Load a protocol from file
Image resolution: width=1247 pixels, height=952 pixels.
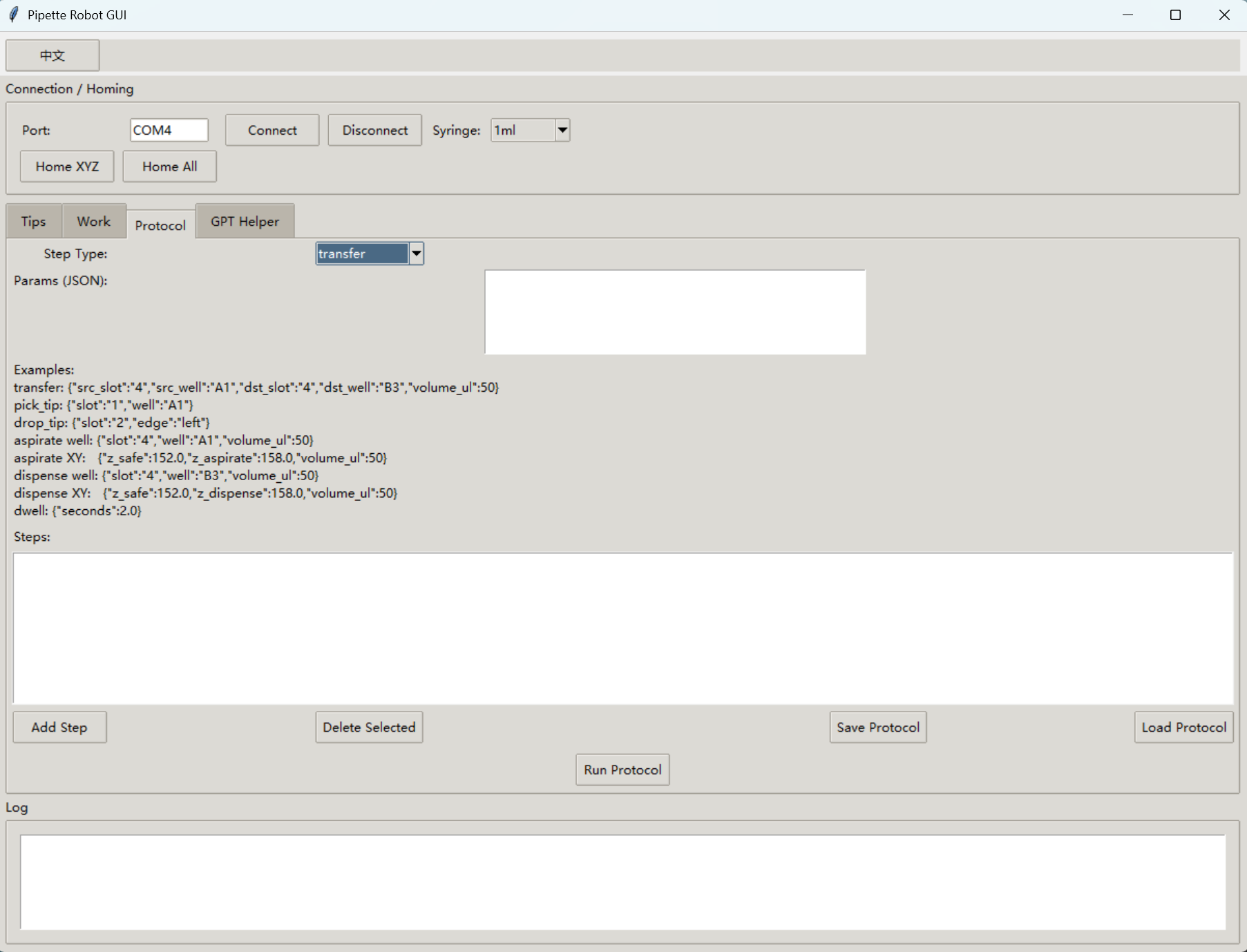(1183, 727)
